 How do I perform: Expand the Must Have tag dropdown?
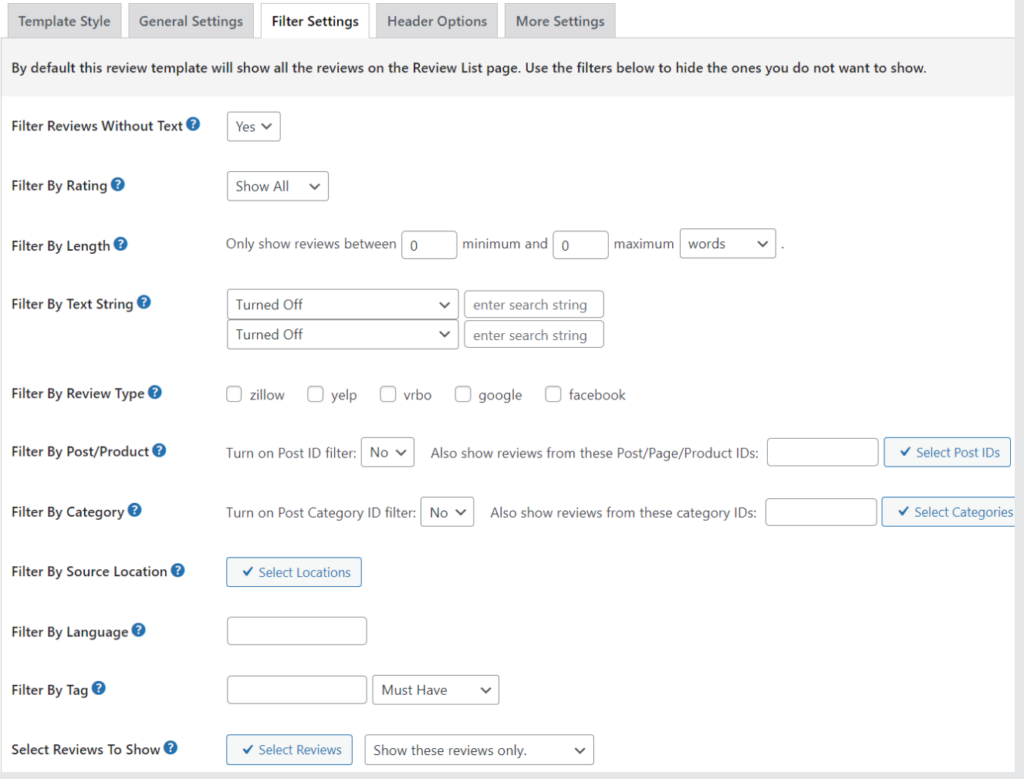[436, 690]
